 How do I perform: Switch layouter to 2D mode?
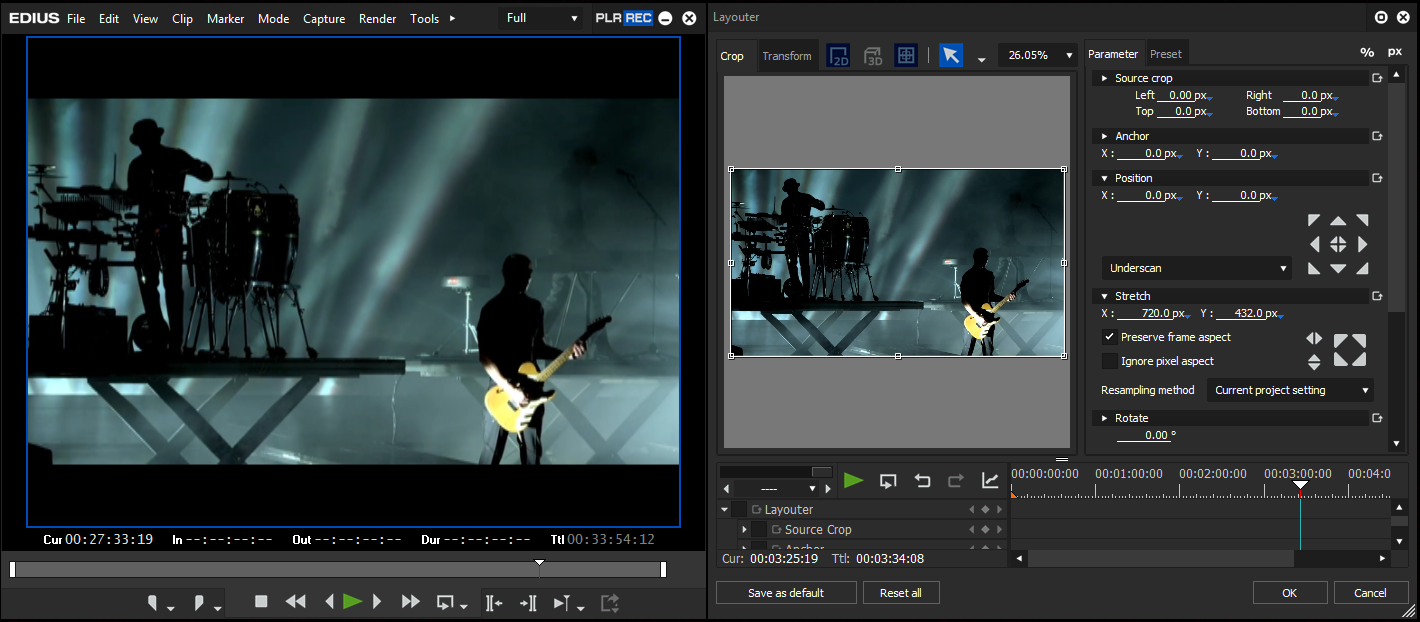pyautogui.click(x=839, y=56)
